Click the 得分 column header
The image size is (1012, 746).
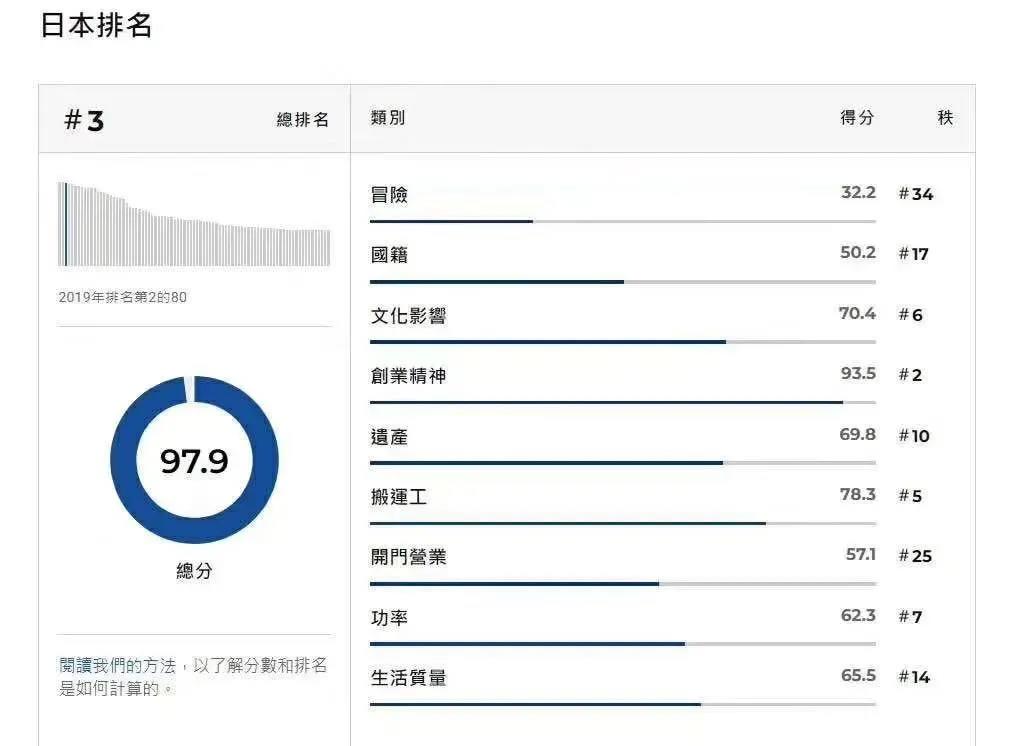click(857, 117)
